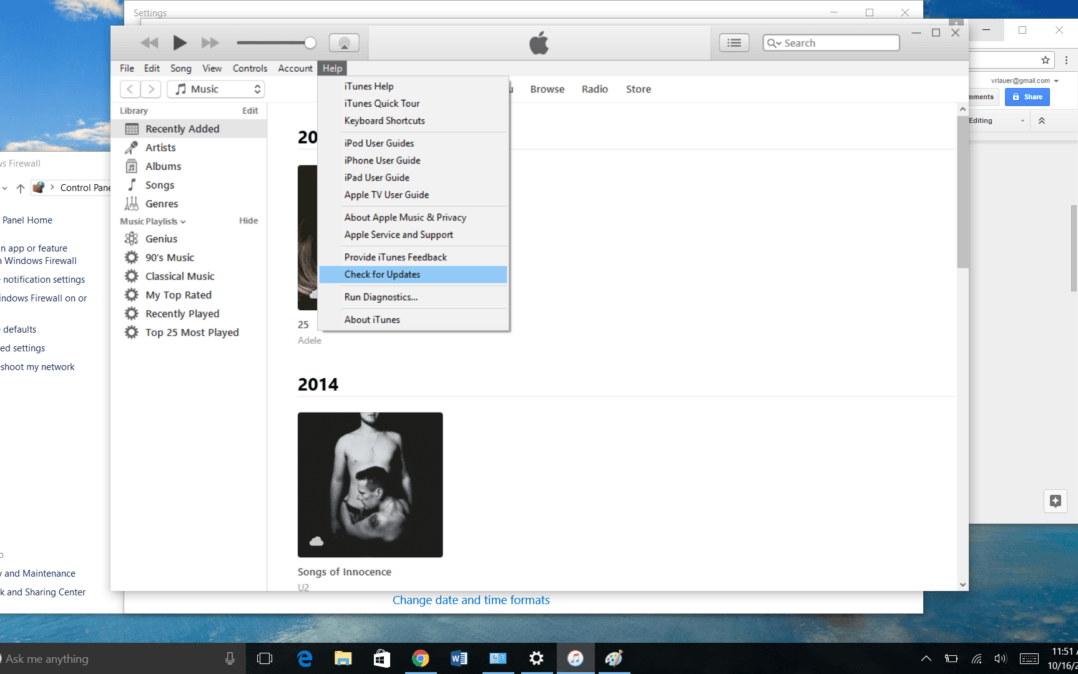Collapse the Music Playlists chevron
1078x674 pixels.
183,221
